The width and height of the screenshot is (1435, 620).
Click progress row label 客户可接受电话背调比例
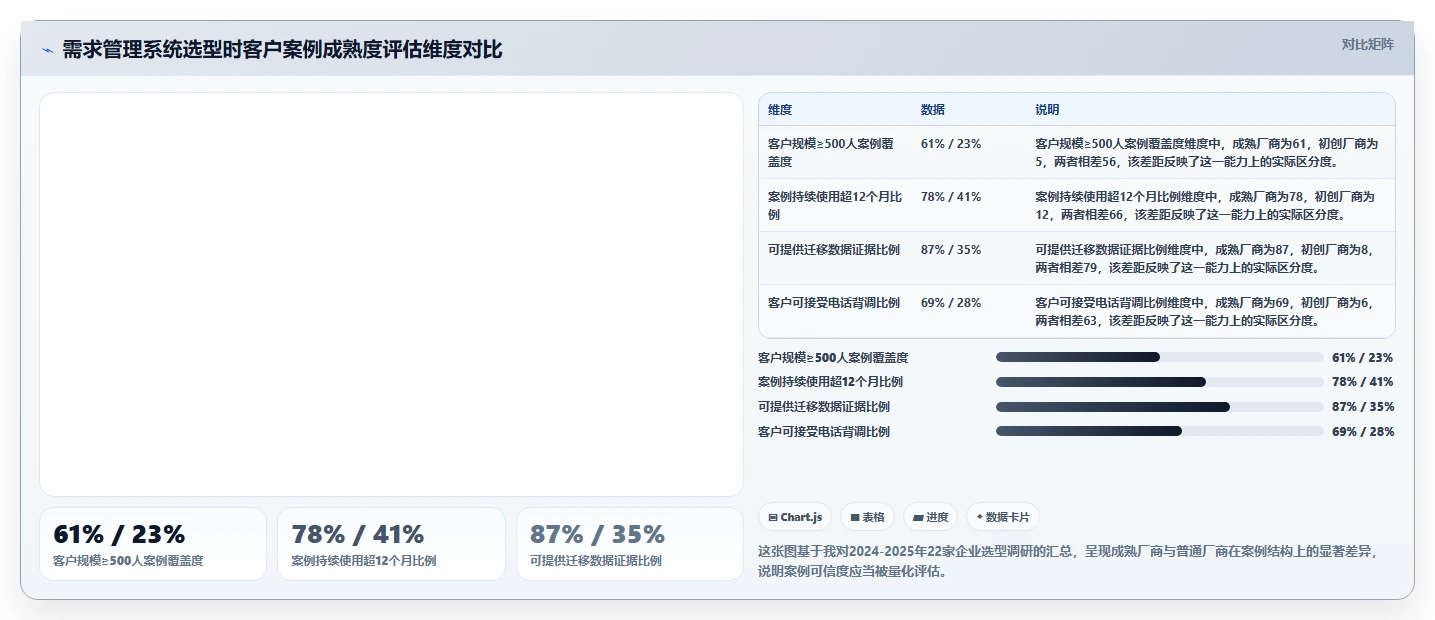[x=824, y=432]
